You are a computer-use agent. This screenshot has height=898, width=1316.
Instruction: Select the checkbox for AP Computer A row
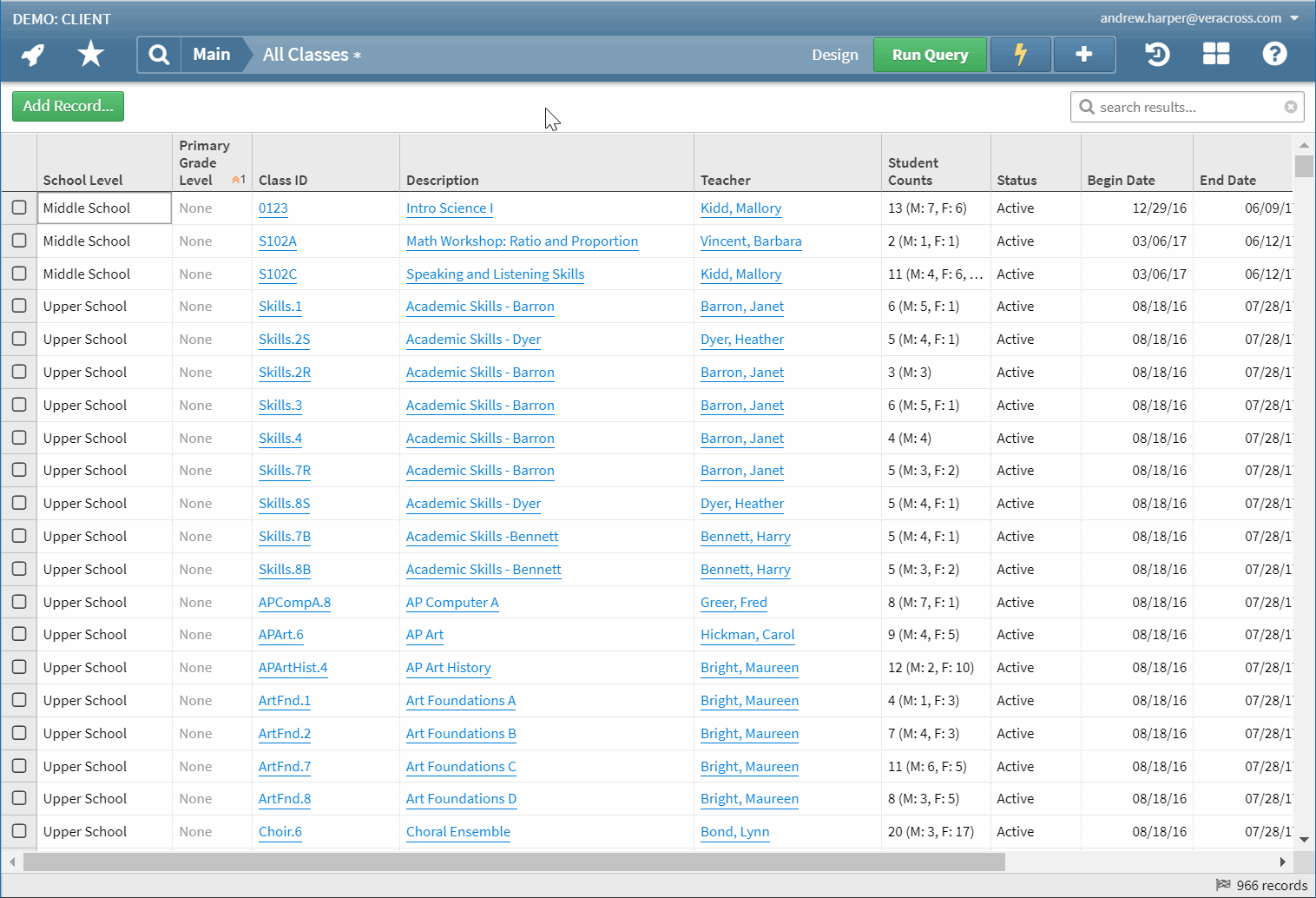pyautogui.click(x=19, y=602)
